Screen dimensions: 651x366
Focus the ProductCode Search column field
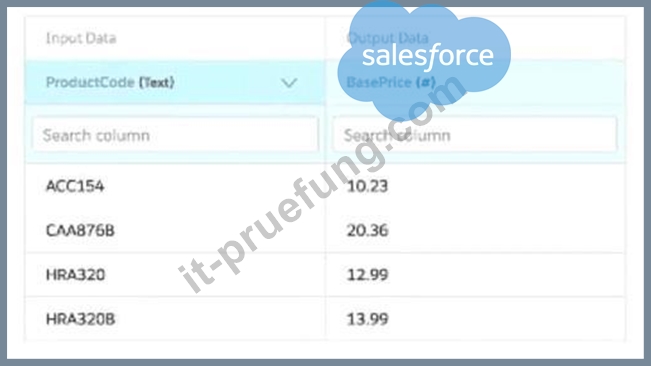[x=175, y=135]
